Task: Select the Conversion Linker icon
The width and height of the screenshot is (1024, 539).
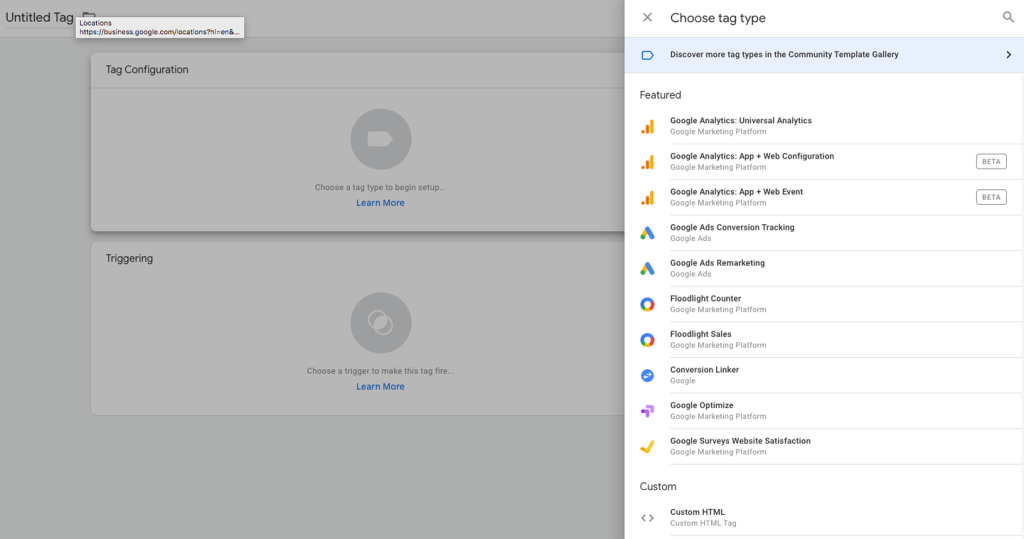Action: click(647, 375)
